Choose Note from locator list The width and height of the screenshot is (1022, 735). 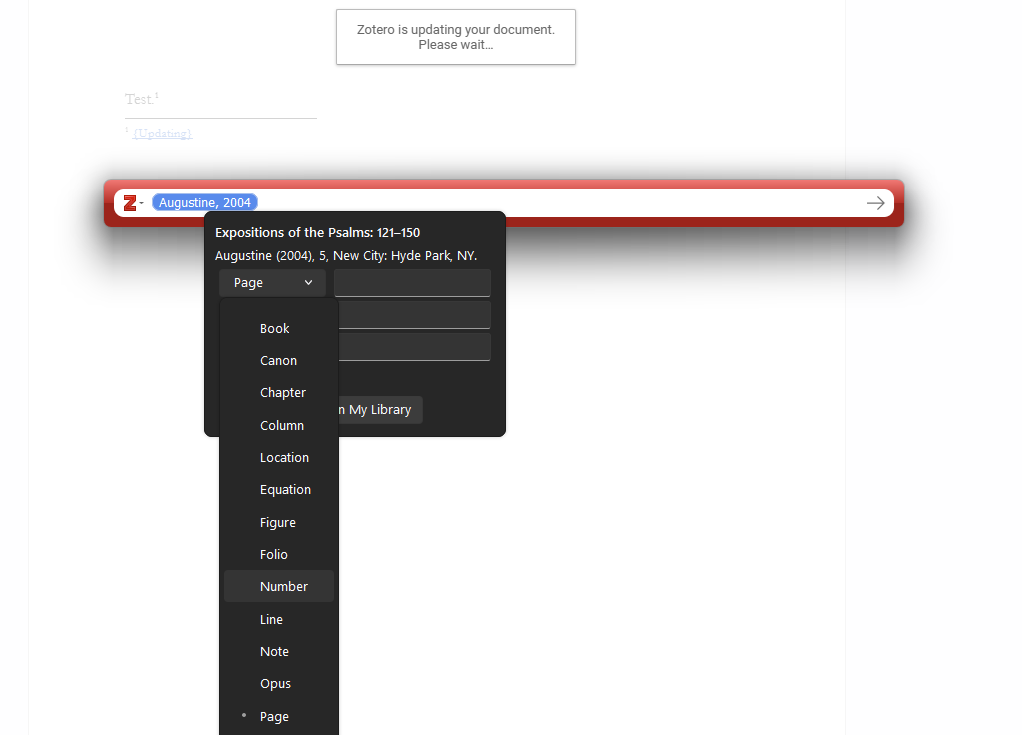tap(279, 652)
